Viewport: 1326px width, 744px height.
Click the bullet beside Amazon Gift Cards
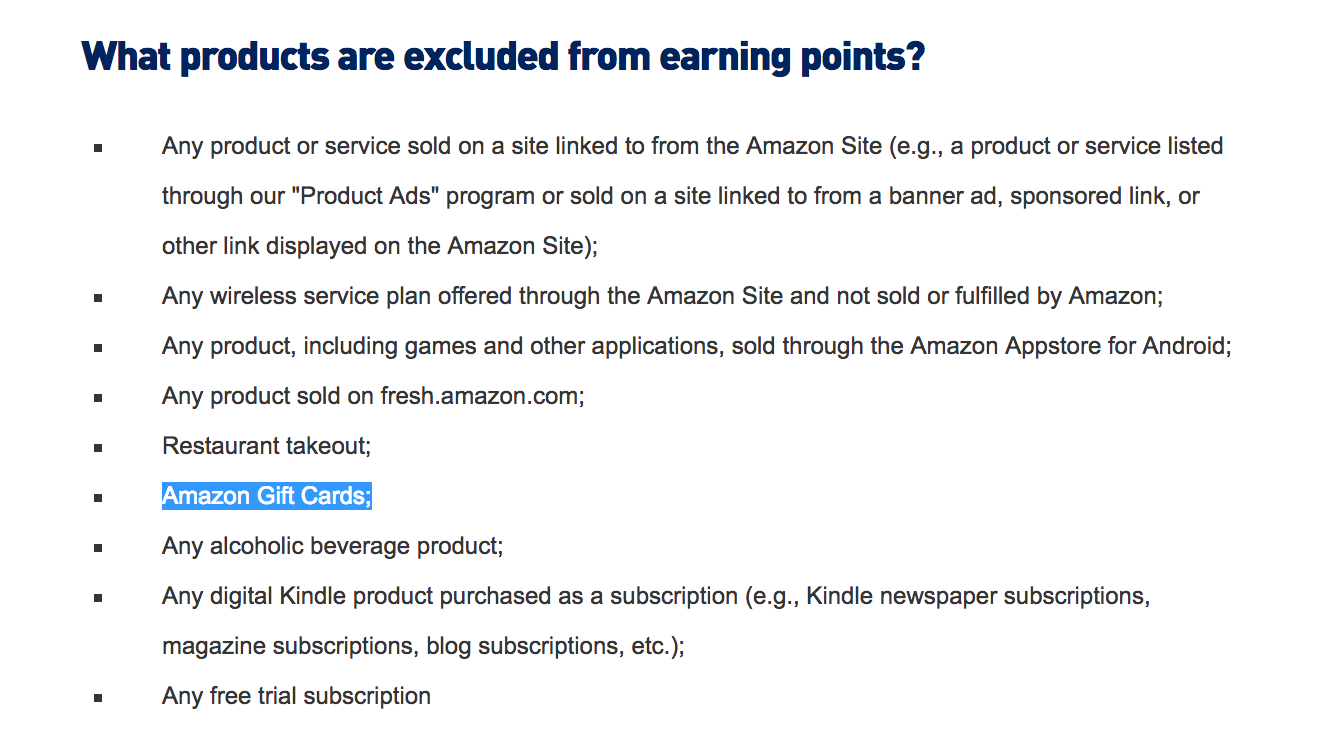click(x=98, y=497)
